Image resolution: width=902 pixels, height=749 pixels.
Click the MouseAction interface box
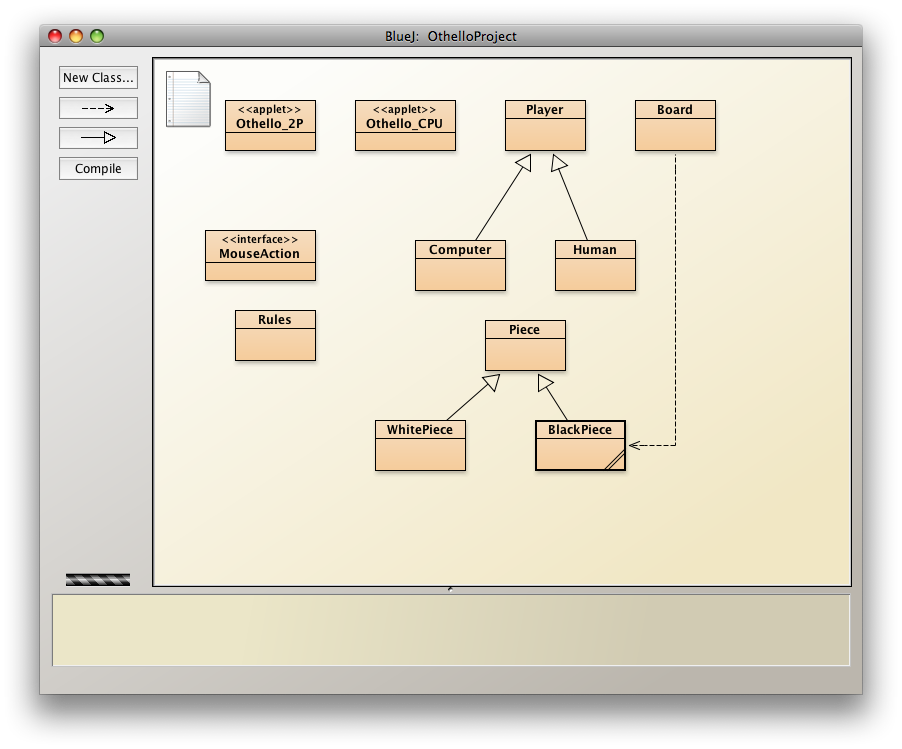click(260, 255)
